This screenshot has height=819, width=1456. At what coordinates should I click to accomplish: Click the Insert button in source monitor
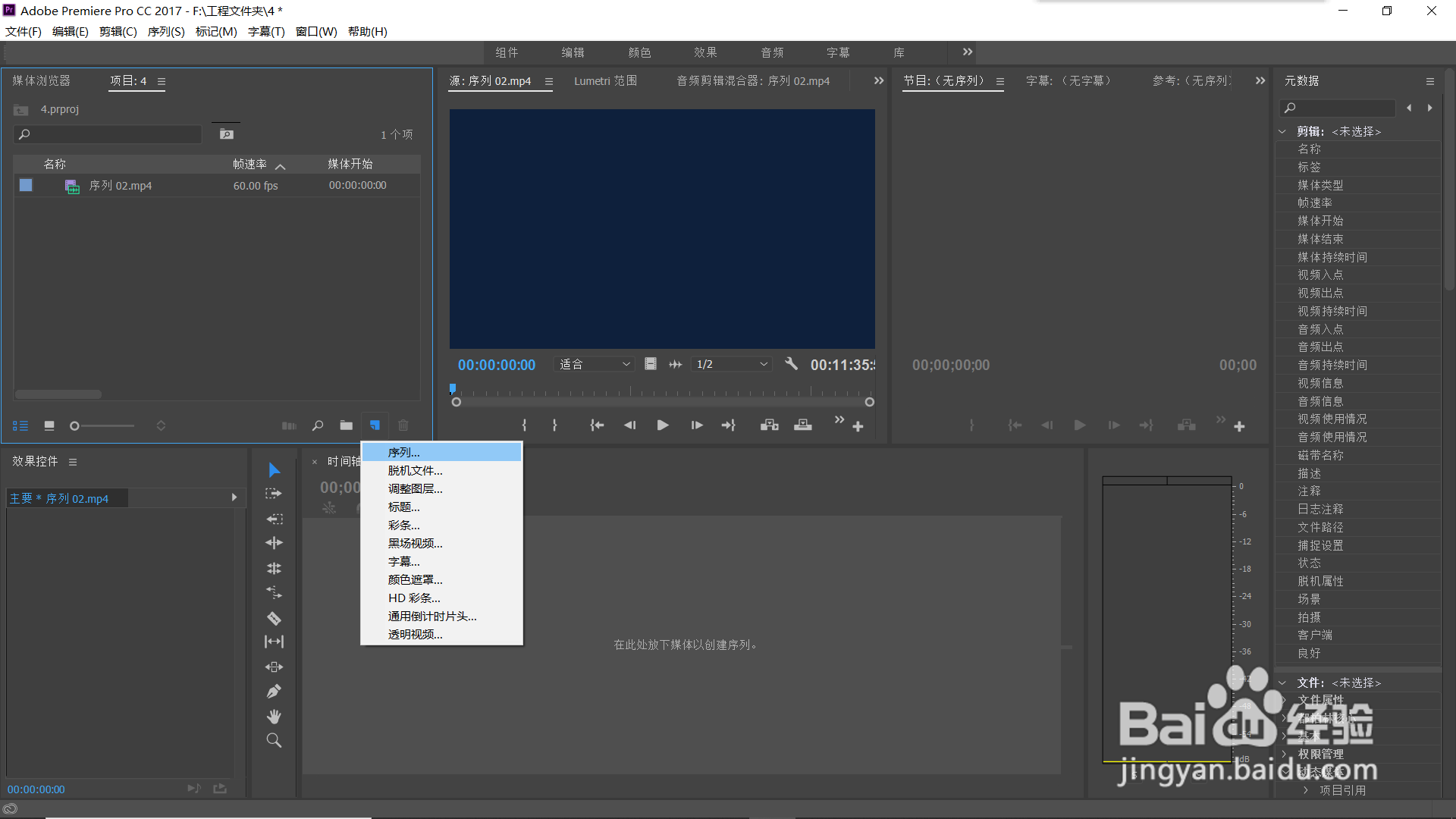(x=770, y=425)
